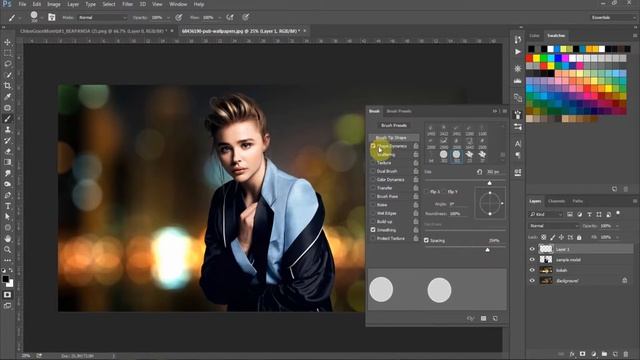The width and height of the screenshot is (640, 360).
Task: Select the Path Selection tool
Action: [7, 217]
